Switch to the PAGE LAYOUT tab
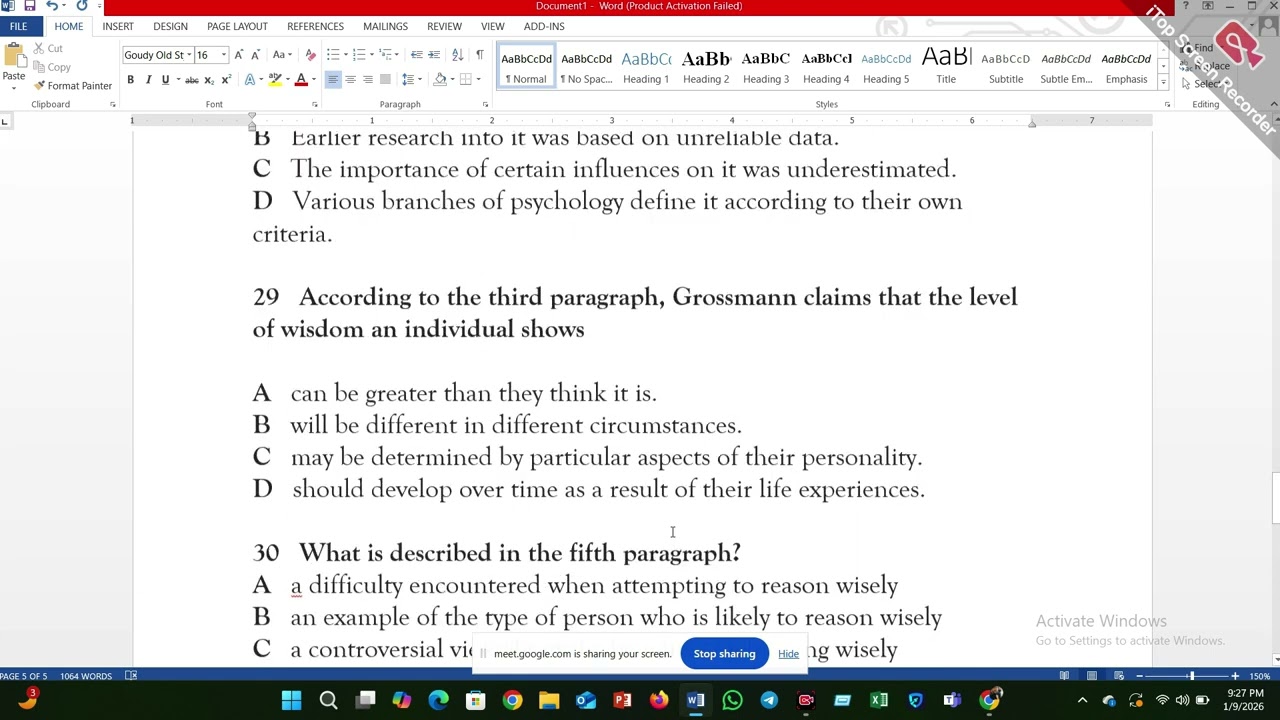 point(237,26)
